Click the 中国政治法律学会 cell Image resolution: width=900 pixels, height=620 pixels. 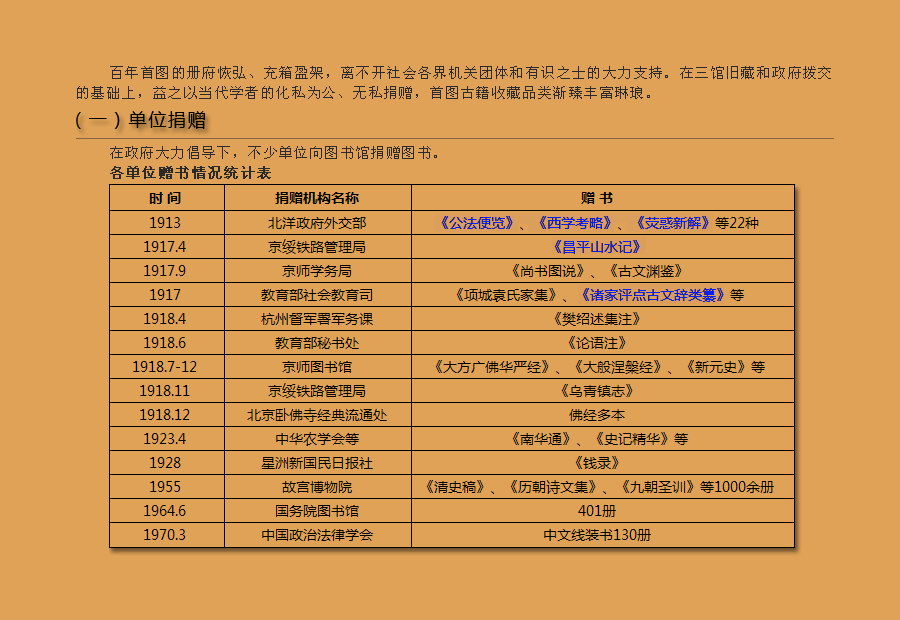317,535
